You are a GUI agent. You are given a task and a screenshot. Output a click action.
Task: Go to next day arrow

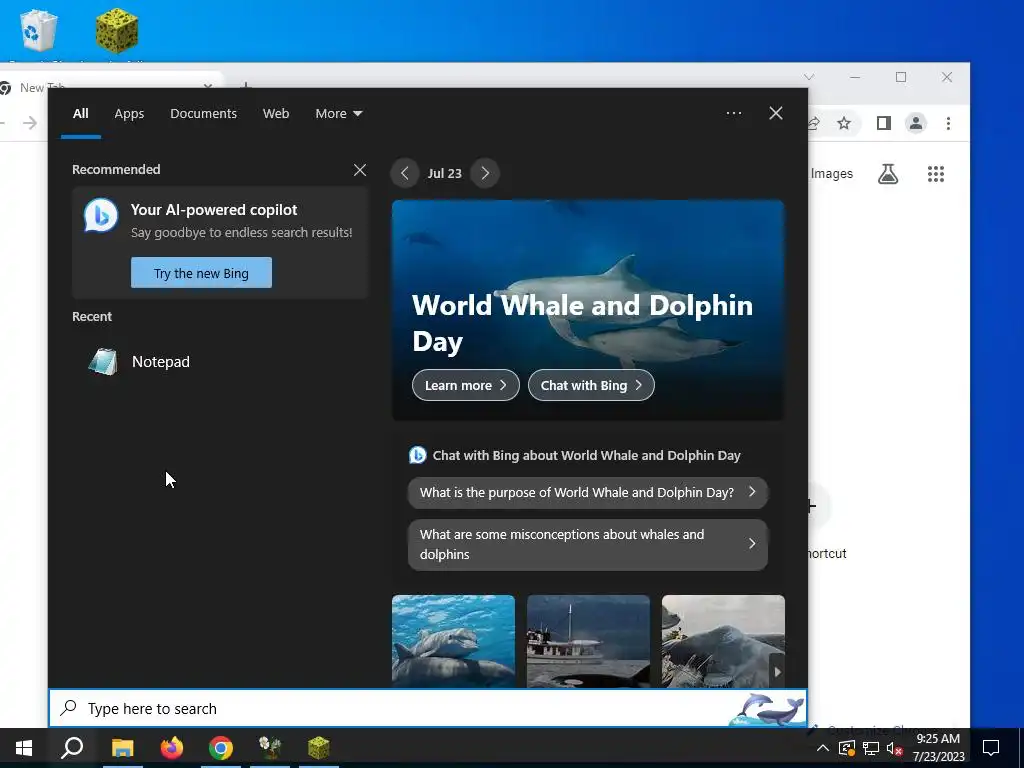tap(485, 173)
